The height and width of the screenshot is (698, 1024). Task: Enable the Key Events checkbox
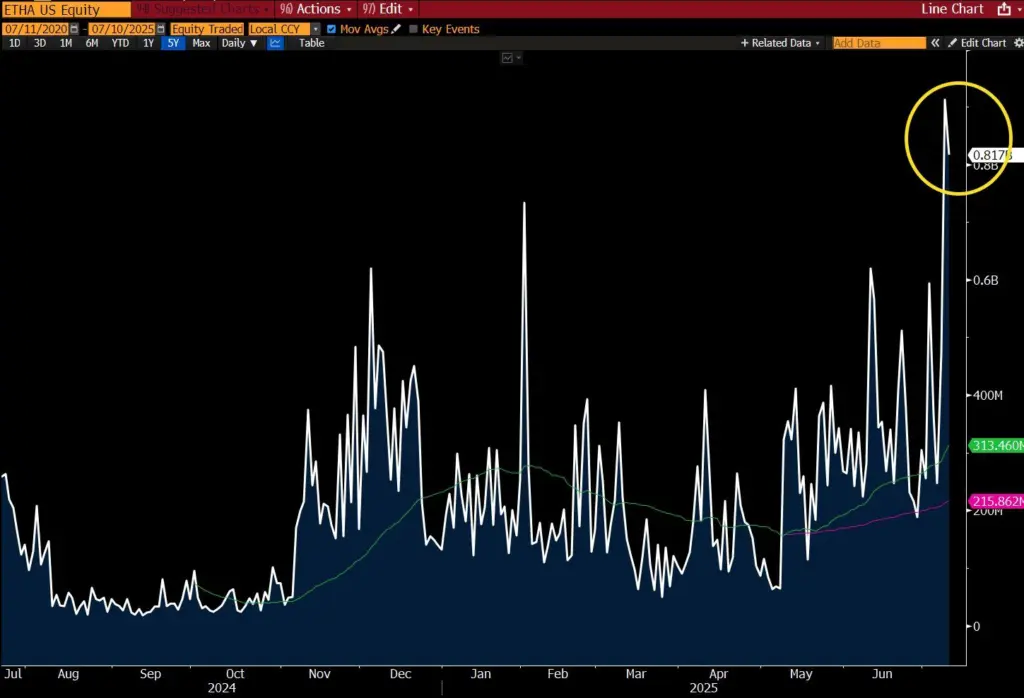point(413,29)
